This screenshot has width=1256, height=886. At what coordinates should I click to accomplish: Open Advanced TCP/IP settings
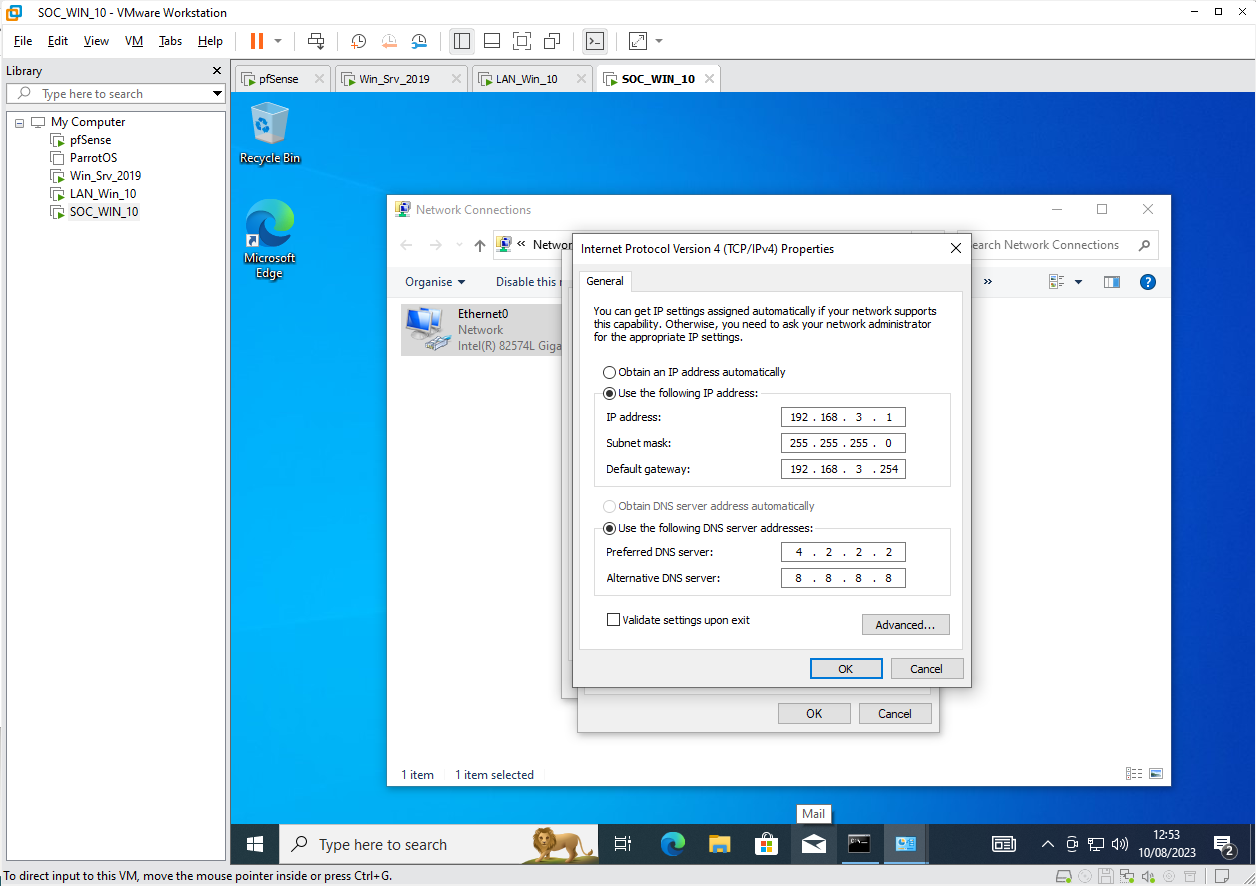[x=905, y=625]
